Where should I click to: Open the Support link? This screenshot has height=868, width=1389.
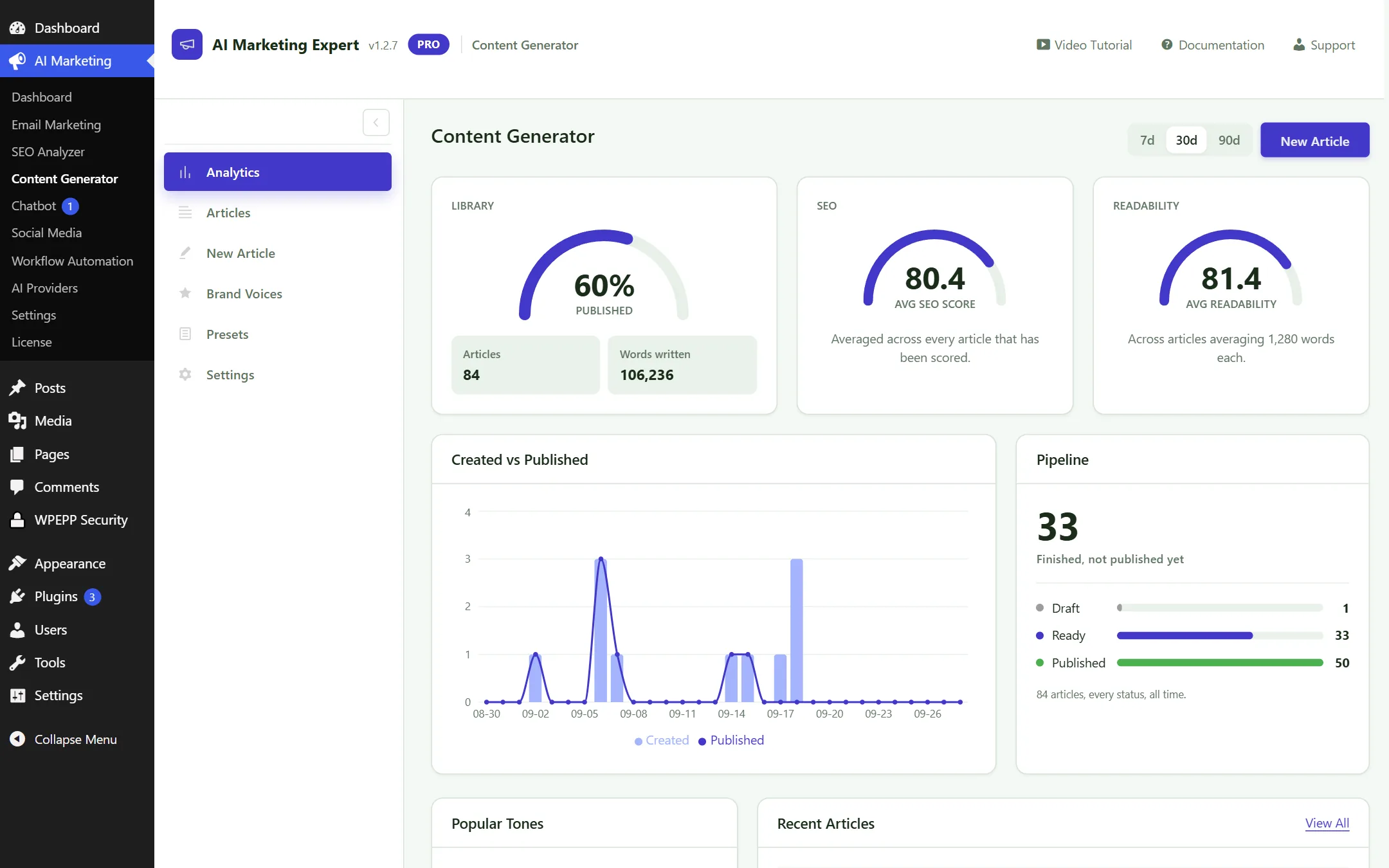[x=1324, y=45]
